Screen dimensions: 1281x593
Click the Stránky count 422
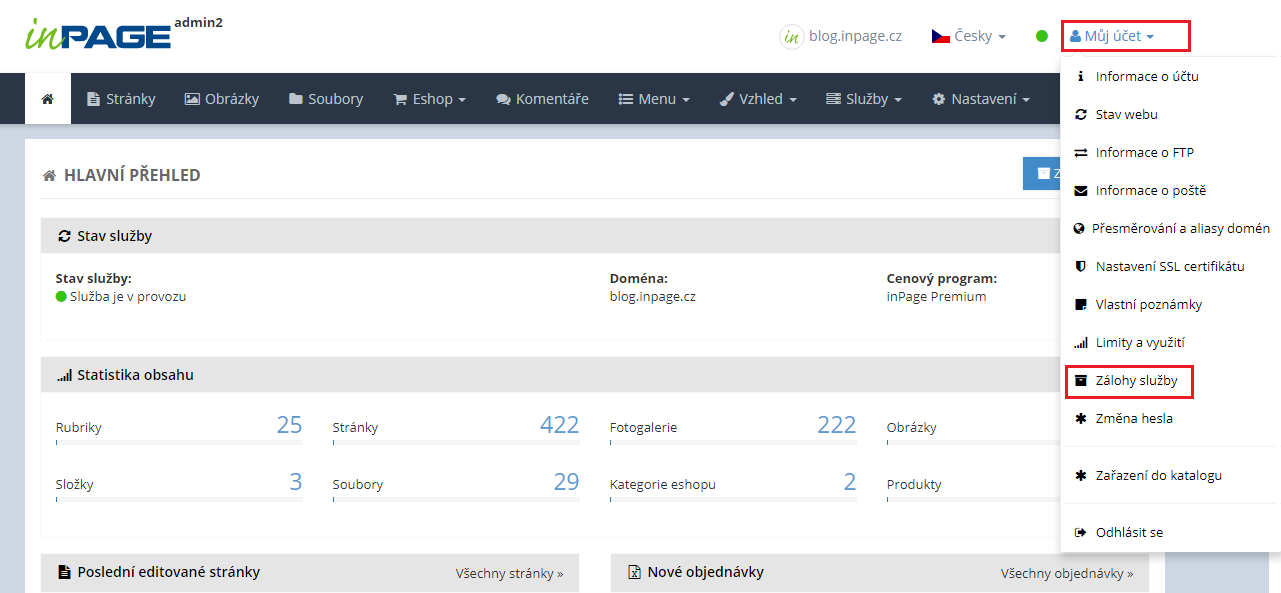coord(559,425)
